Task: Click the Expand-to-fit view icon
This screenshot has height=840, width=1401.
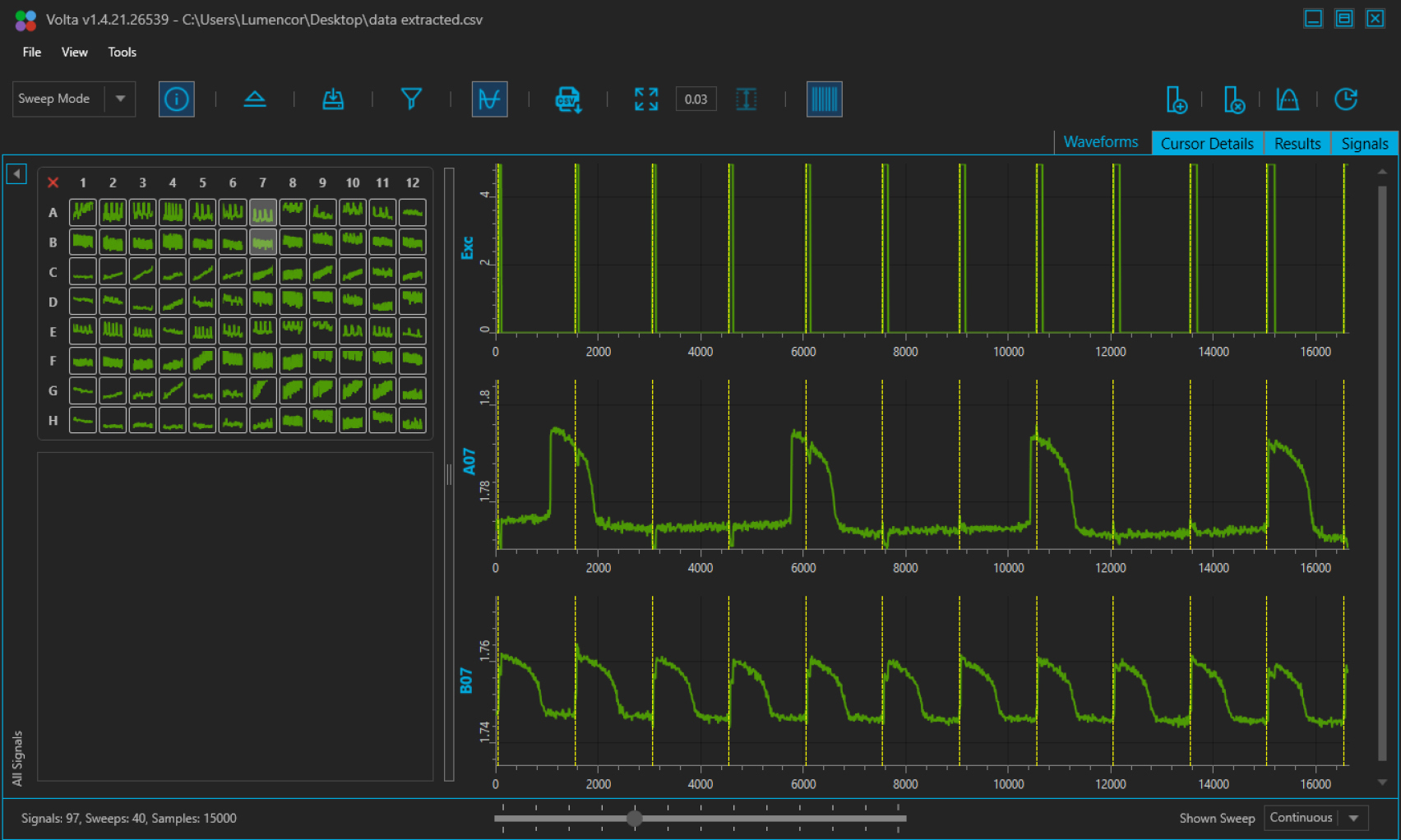Action: click(x=645, y=99)
